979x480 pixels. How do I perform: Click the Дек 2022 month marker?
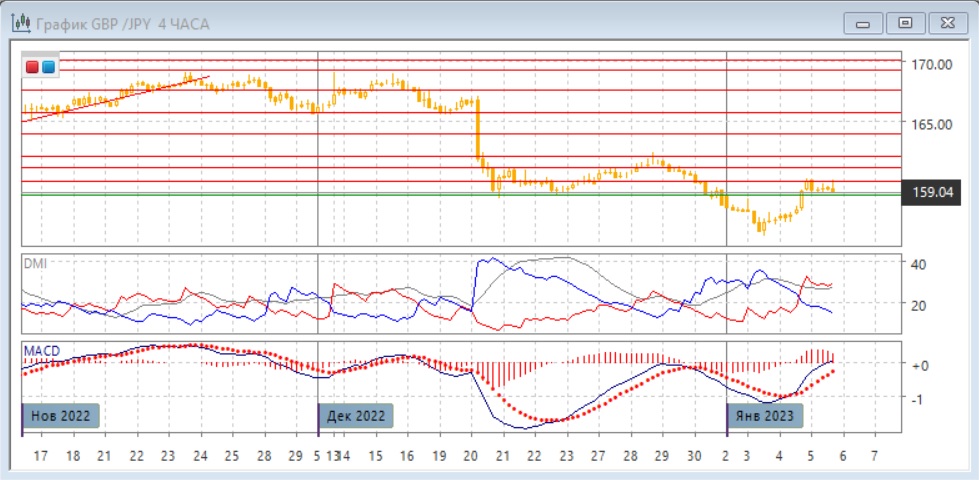coord(356,416)
